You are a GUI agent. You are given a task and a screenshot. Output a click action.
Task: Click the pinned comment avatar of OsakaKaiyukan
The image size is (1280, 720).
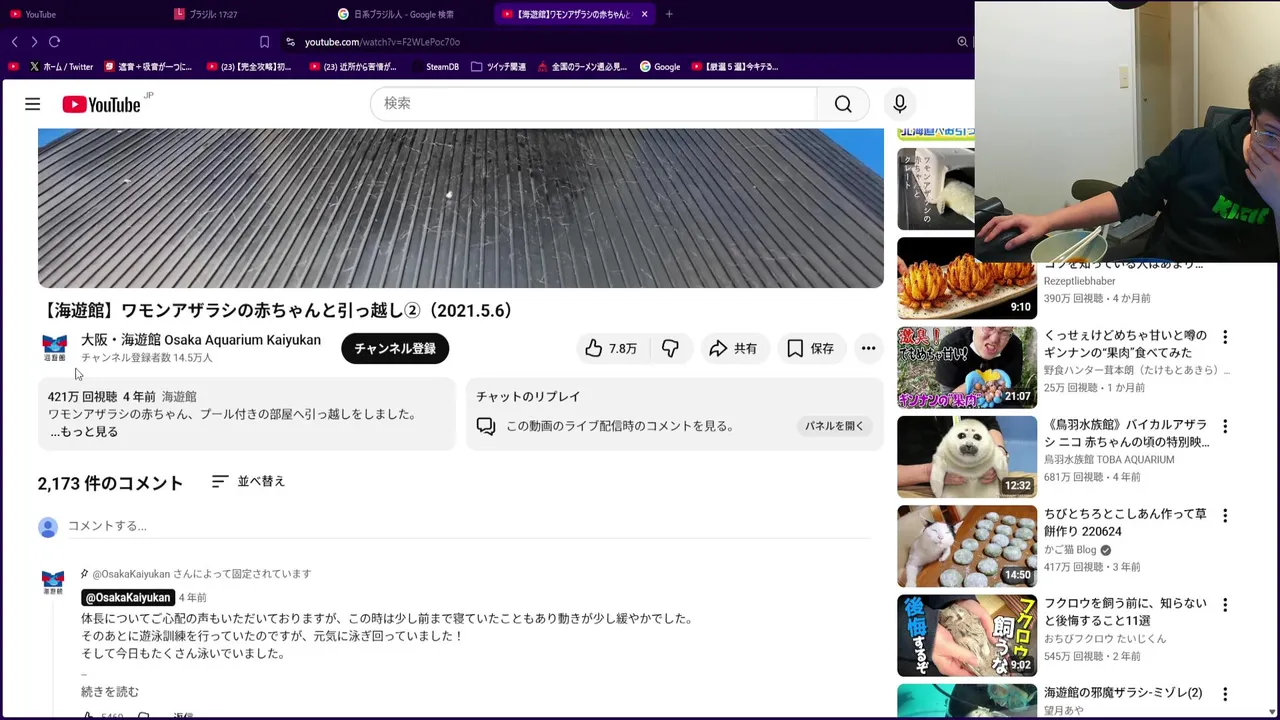(53, 582)
